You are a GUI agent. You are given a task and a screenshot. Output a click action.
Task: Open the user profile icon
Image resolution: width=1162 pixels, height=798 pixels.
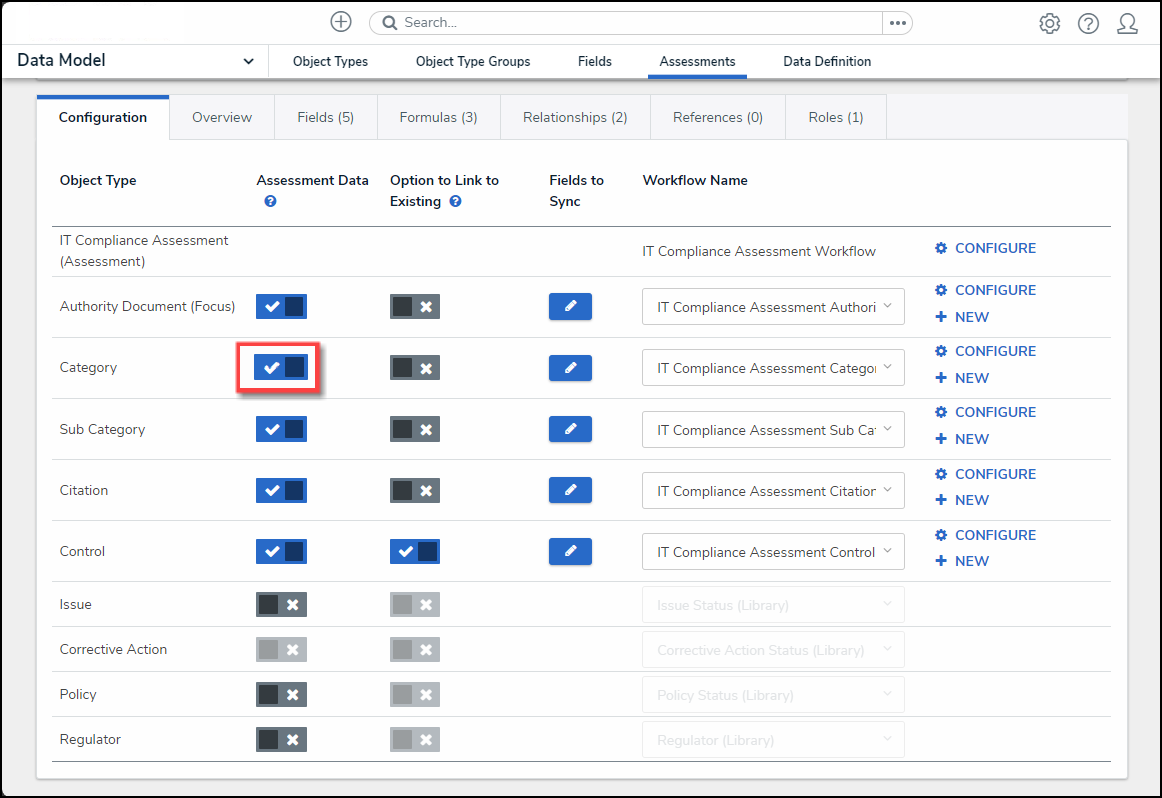pyautogui.click(x=1127, y=24)
